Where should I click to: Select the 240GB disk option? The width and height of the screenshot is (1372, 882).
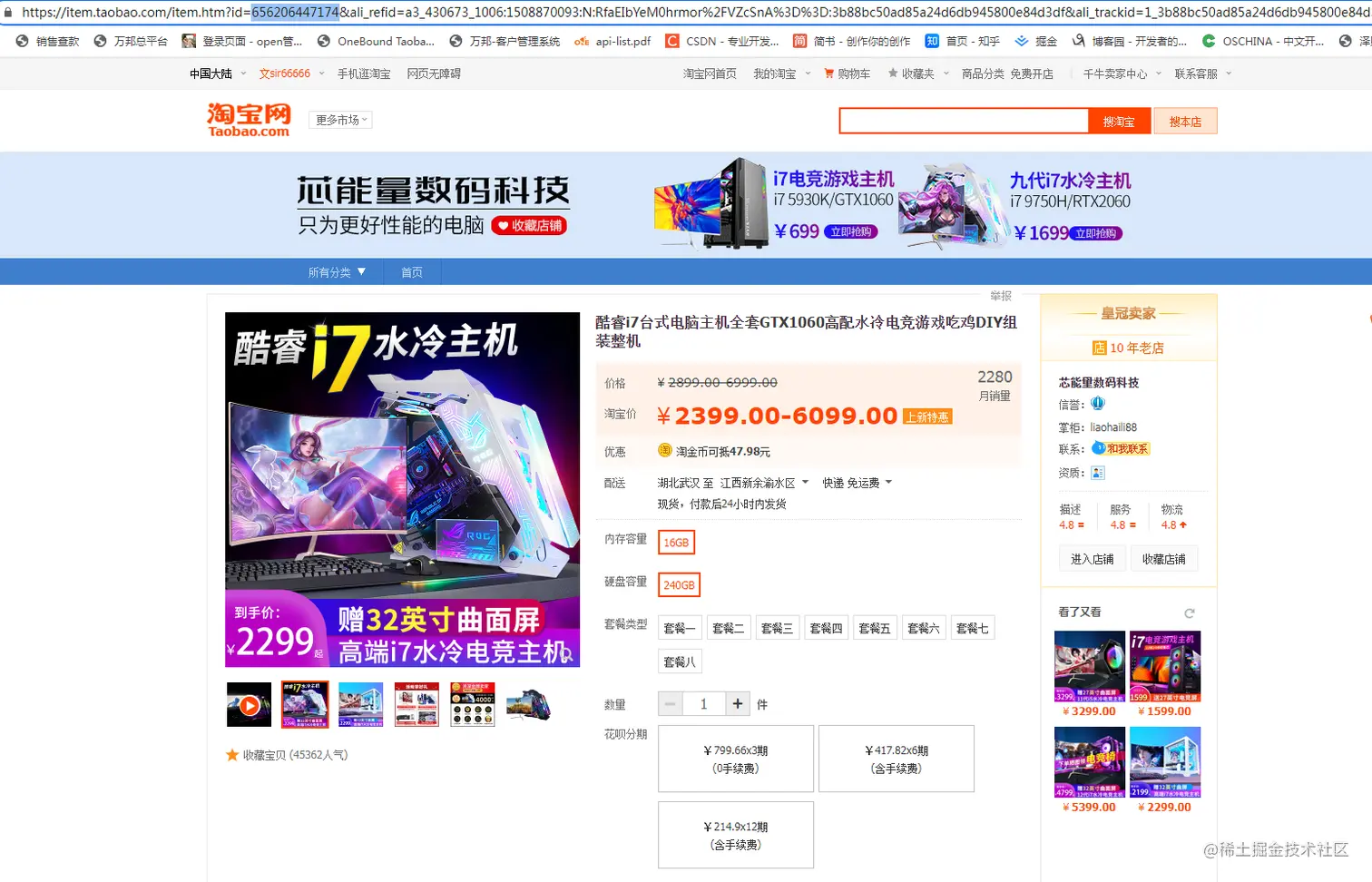pos(679,585)
